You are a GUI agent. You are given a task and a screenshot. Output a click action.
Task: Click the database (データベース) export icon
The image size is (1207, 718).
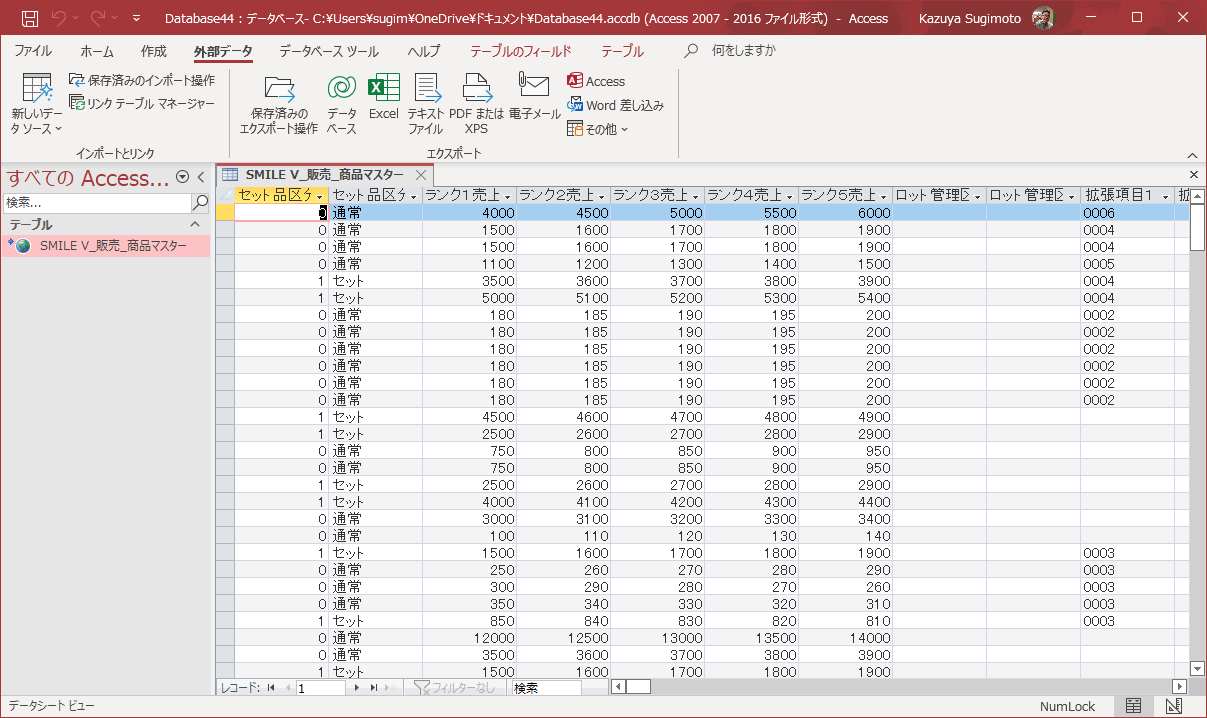tap(341, 103)
